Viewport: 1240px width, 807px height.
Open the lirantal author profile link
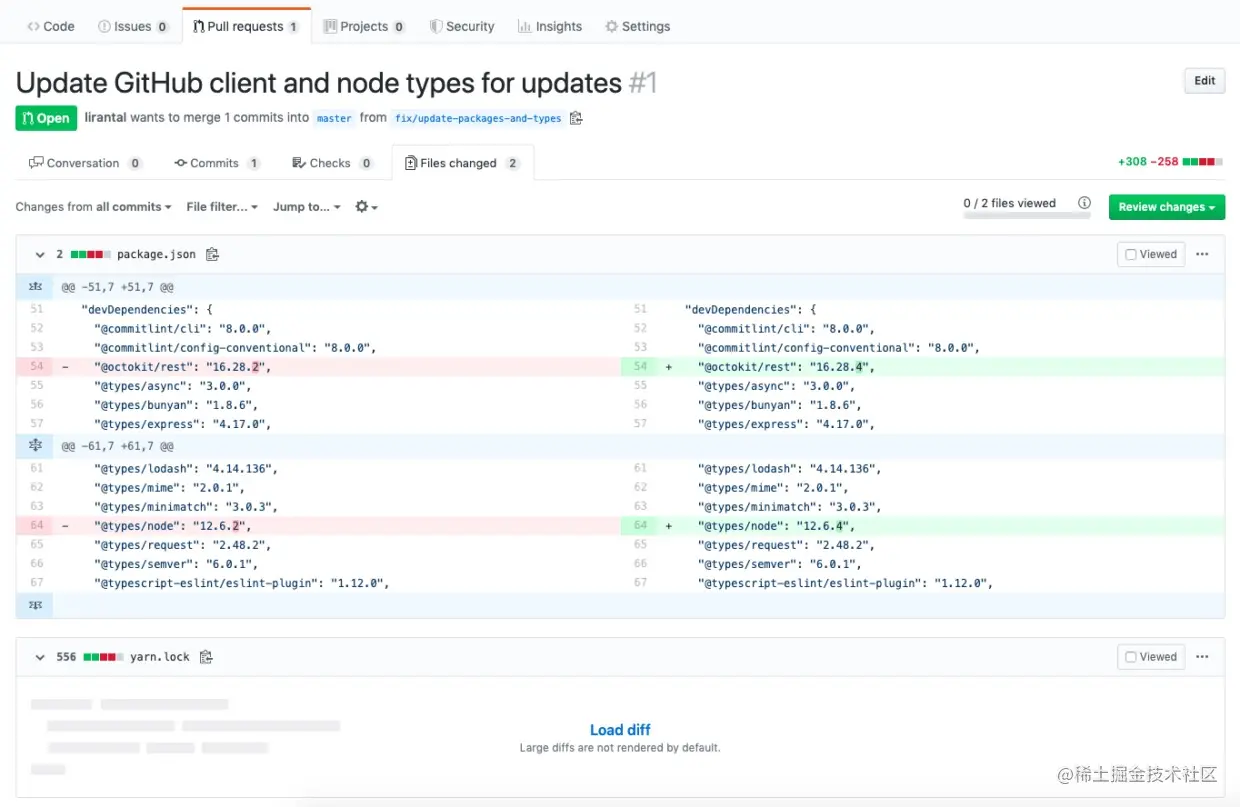pyautogui.click(x=105, y=117)
